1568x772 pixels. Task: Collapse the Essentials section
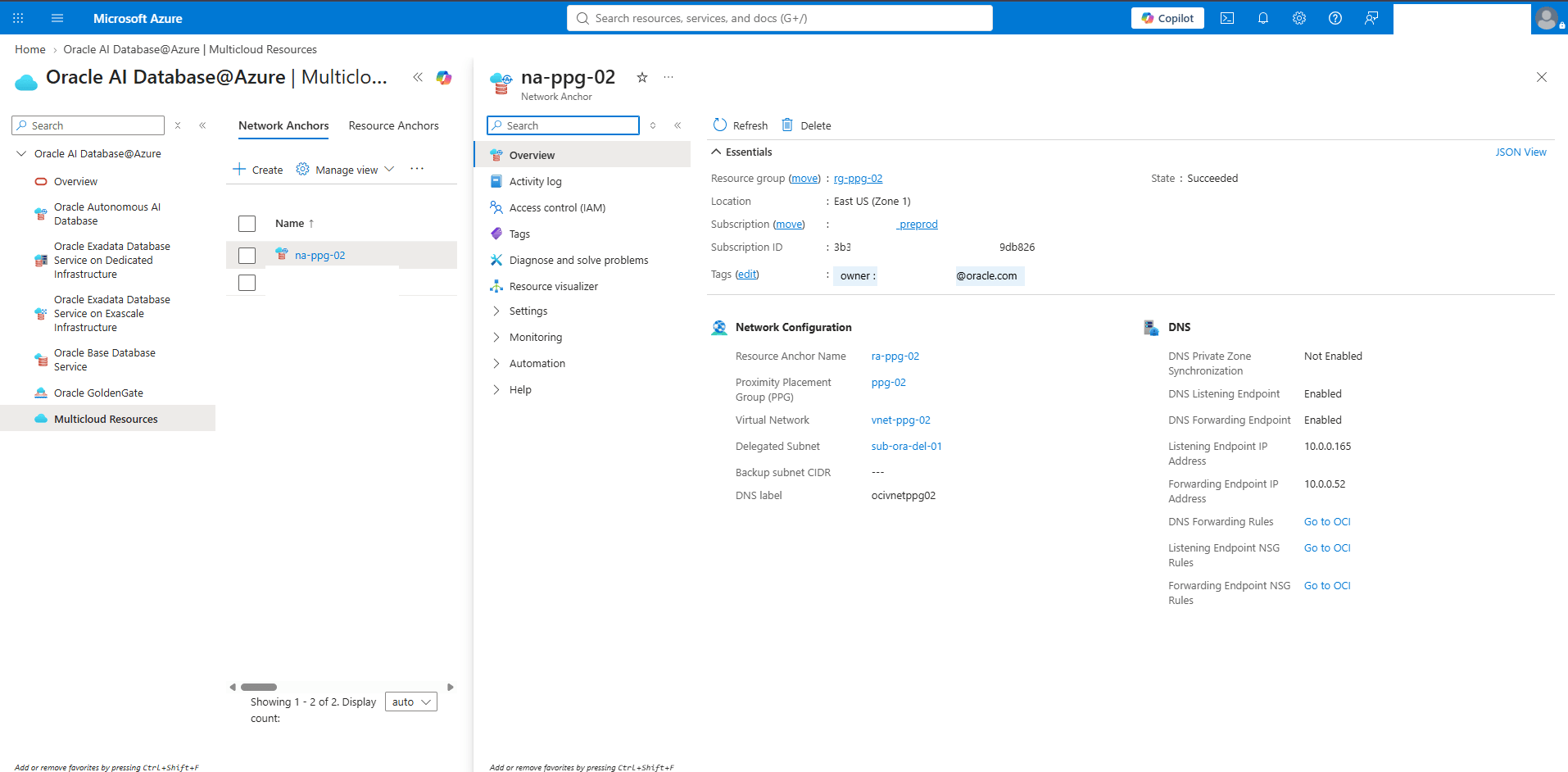click(716, 152)
